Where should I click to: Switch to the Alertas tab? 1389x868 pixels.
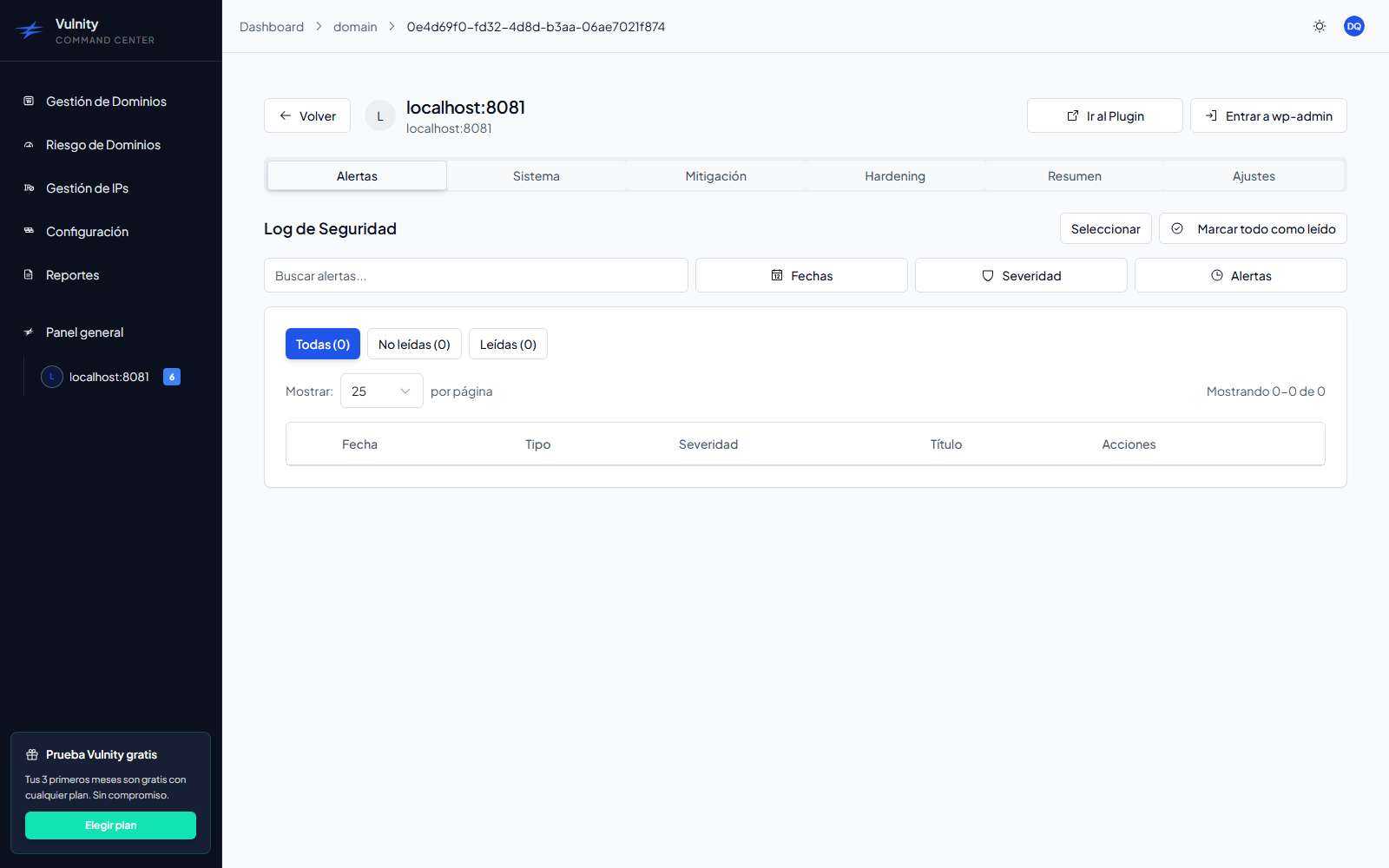click(357, 175)
